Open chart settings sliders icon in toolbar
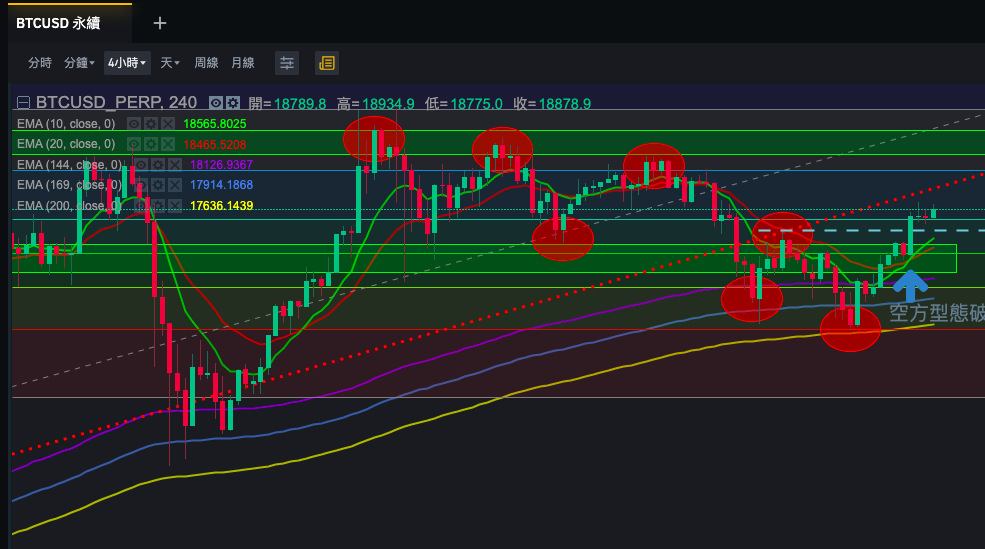 287,63
